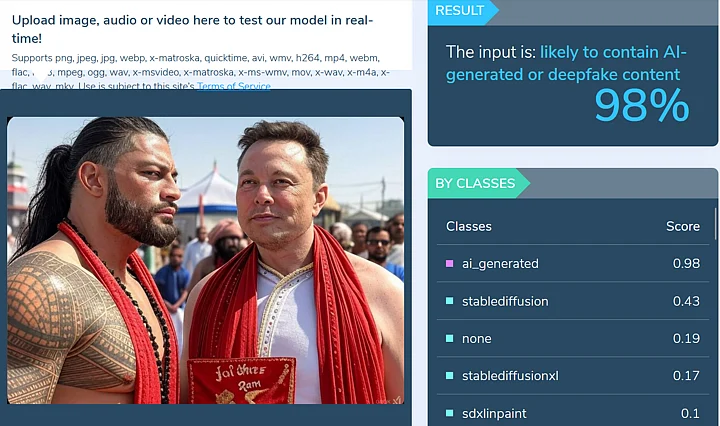Image resolution: width=720 pixels, height=426 pixels.
Task: Click the ai_generated class row label
Action: point(500,263)
